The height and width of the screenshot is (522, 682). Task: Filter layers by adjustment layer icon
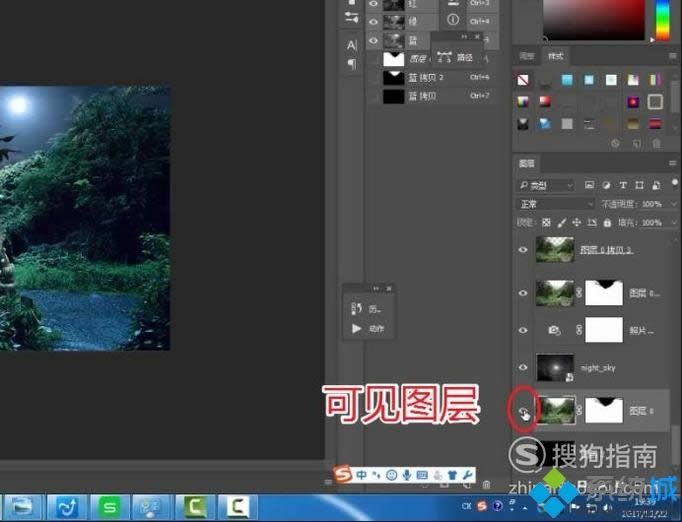coord(606,185)
